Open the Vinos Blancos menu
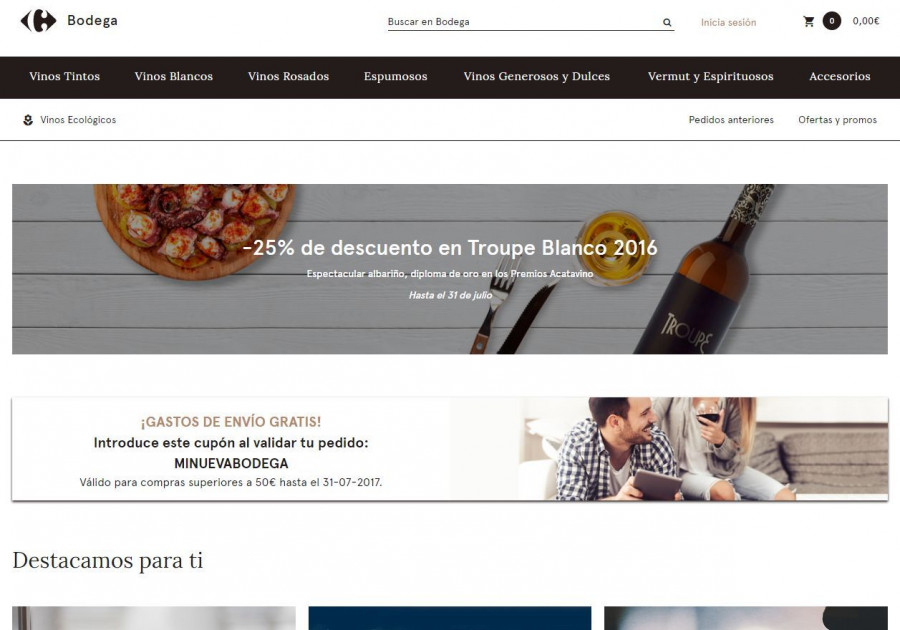 (x=173, y=76)
